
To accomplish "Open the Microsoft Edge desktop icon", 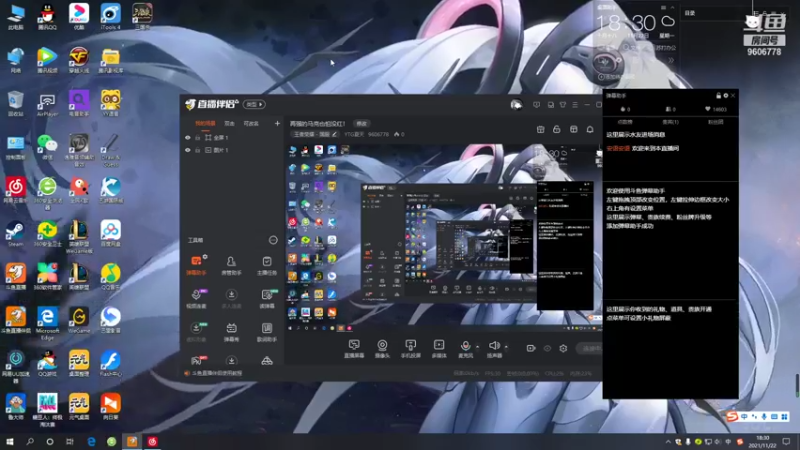I will [47, 323].
